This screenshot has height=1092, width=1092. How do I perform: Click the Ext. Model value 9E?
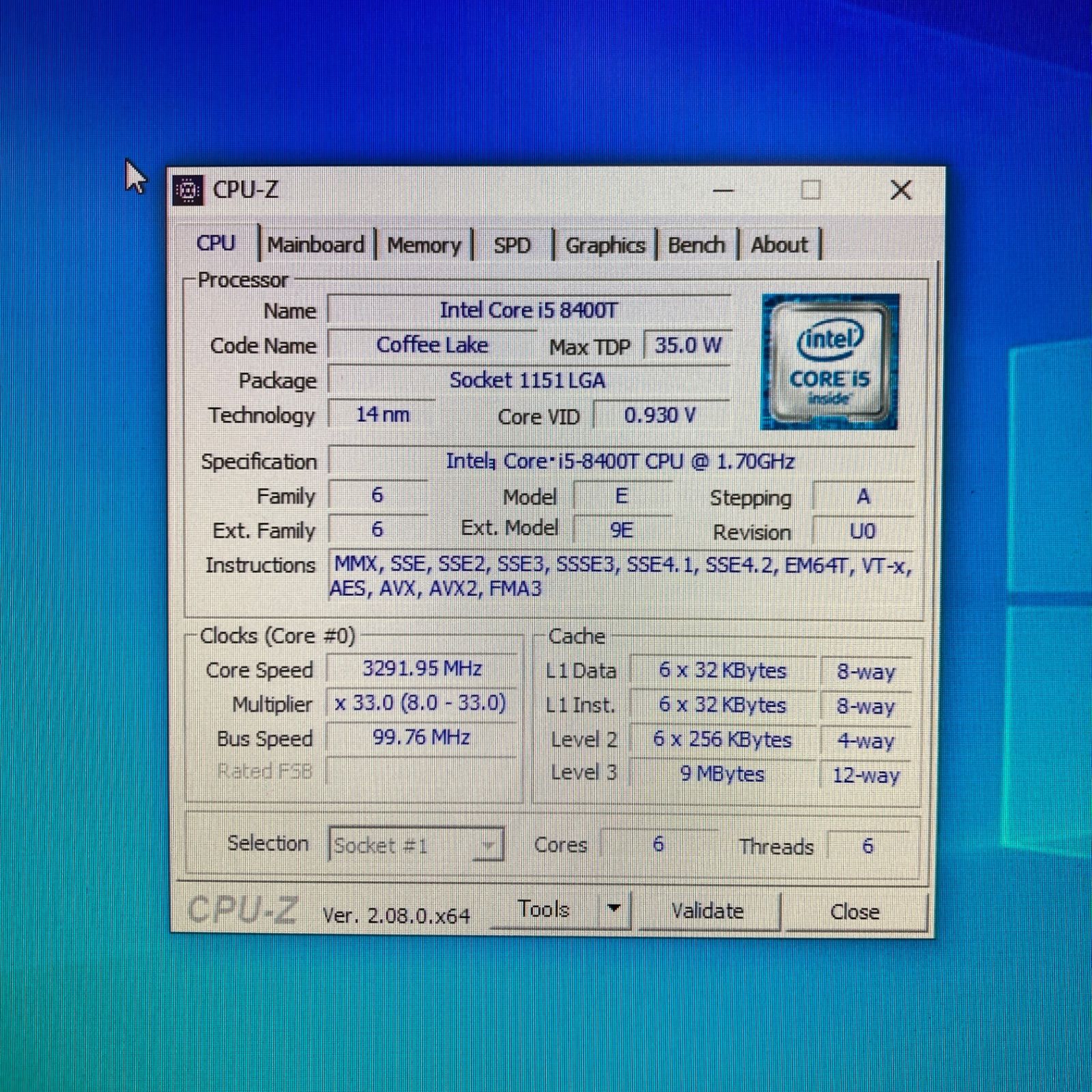(622, 530)
